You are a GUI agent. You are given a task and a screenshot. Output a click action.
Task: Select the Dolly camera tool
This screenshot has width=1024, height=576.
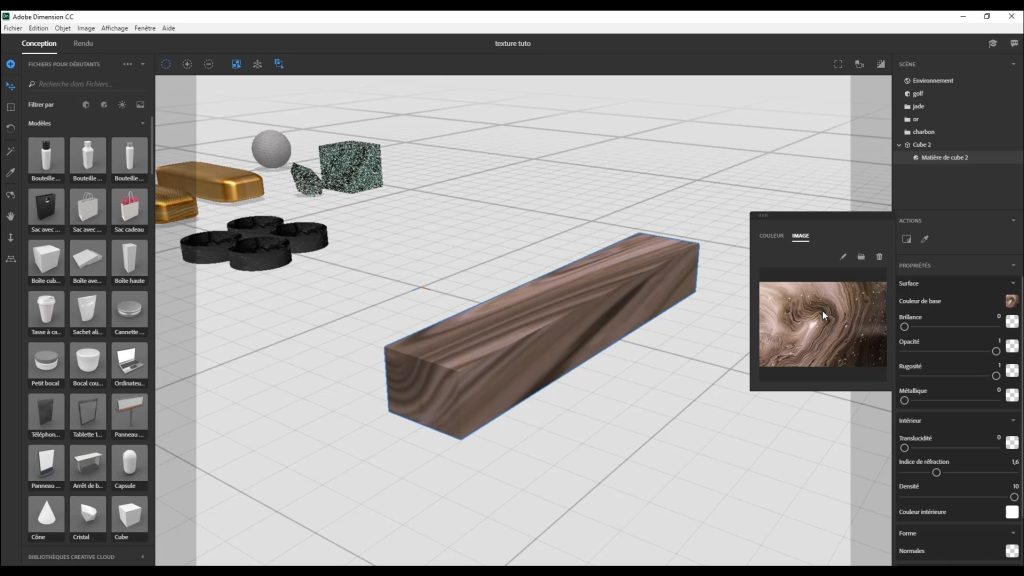[10, 238]
